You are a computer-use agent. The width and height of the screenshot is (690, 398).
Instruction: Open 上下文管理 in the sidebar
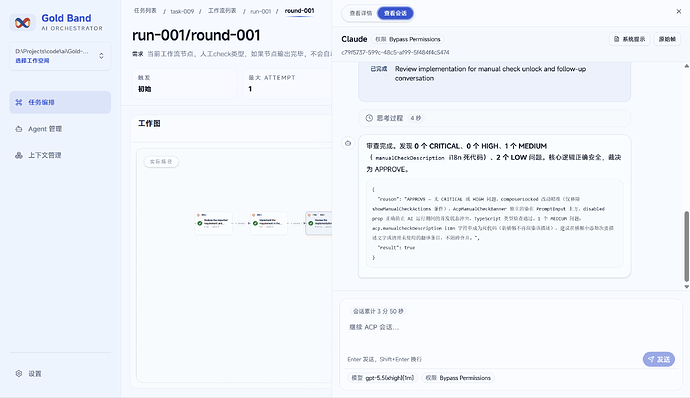(60, 155)
